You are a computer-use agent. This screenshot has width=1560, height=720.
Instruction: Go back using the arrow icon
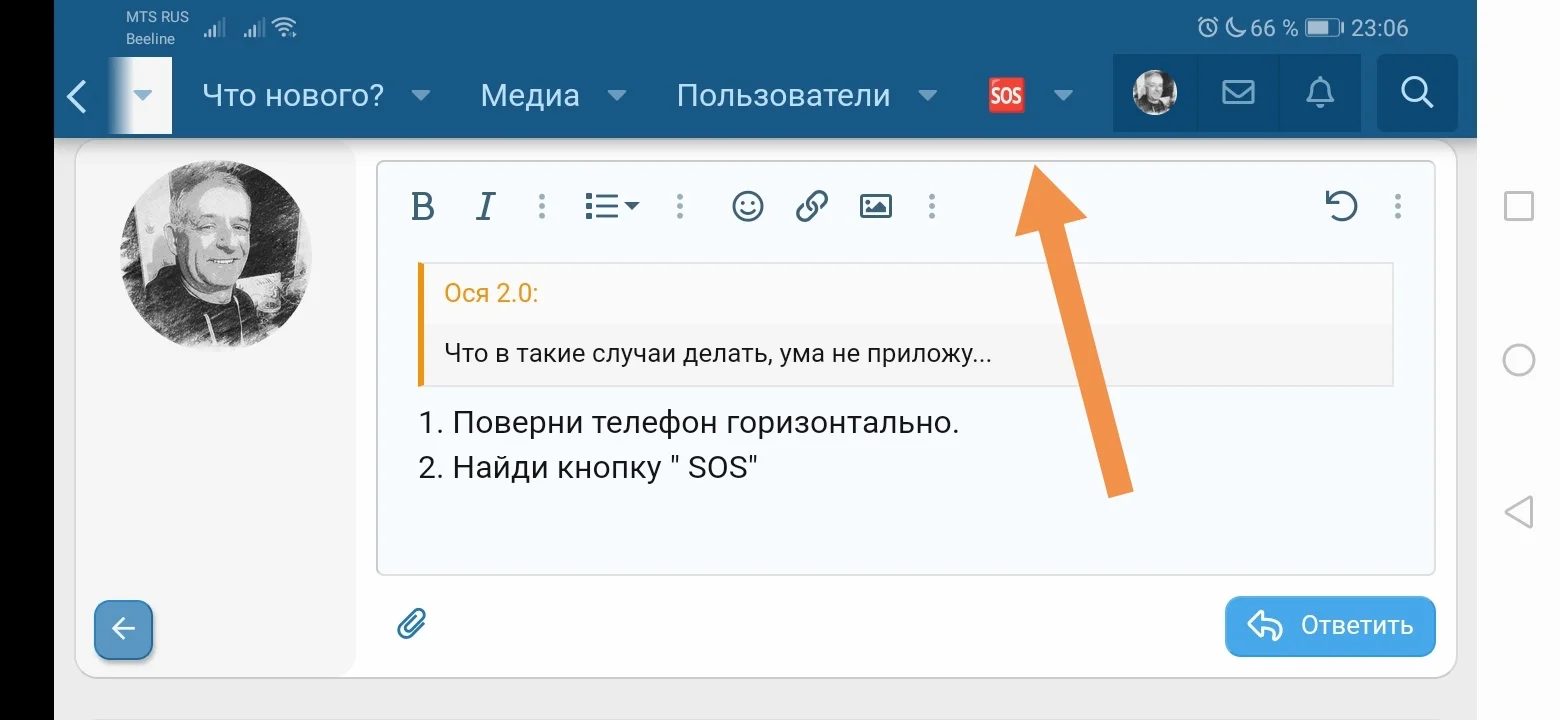[x=77, y=95]
